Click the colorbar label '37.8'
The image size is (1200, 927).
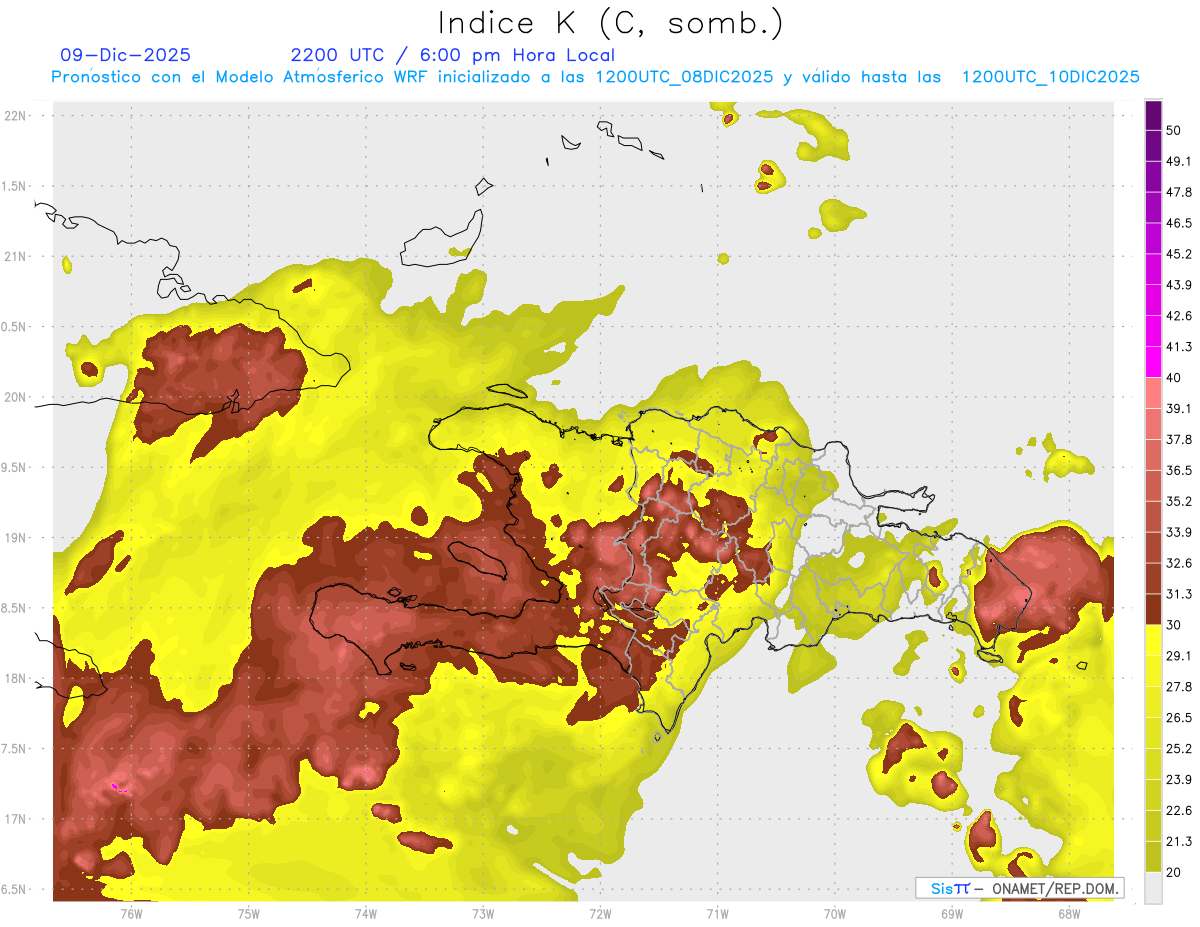click(x=1179, y=439)
